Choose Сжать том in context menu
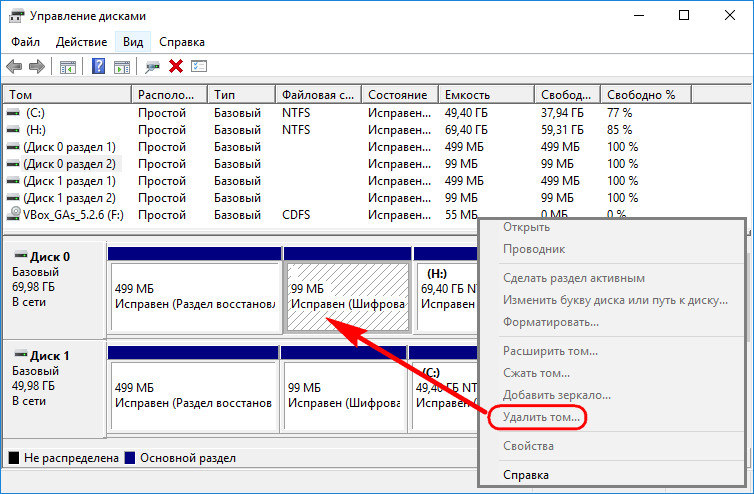Screen dimensions: 754x494 536,373
